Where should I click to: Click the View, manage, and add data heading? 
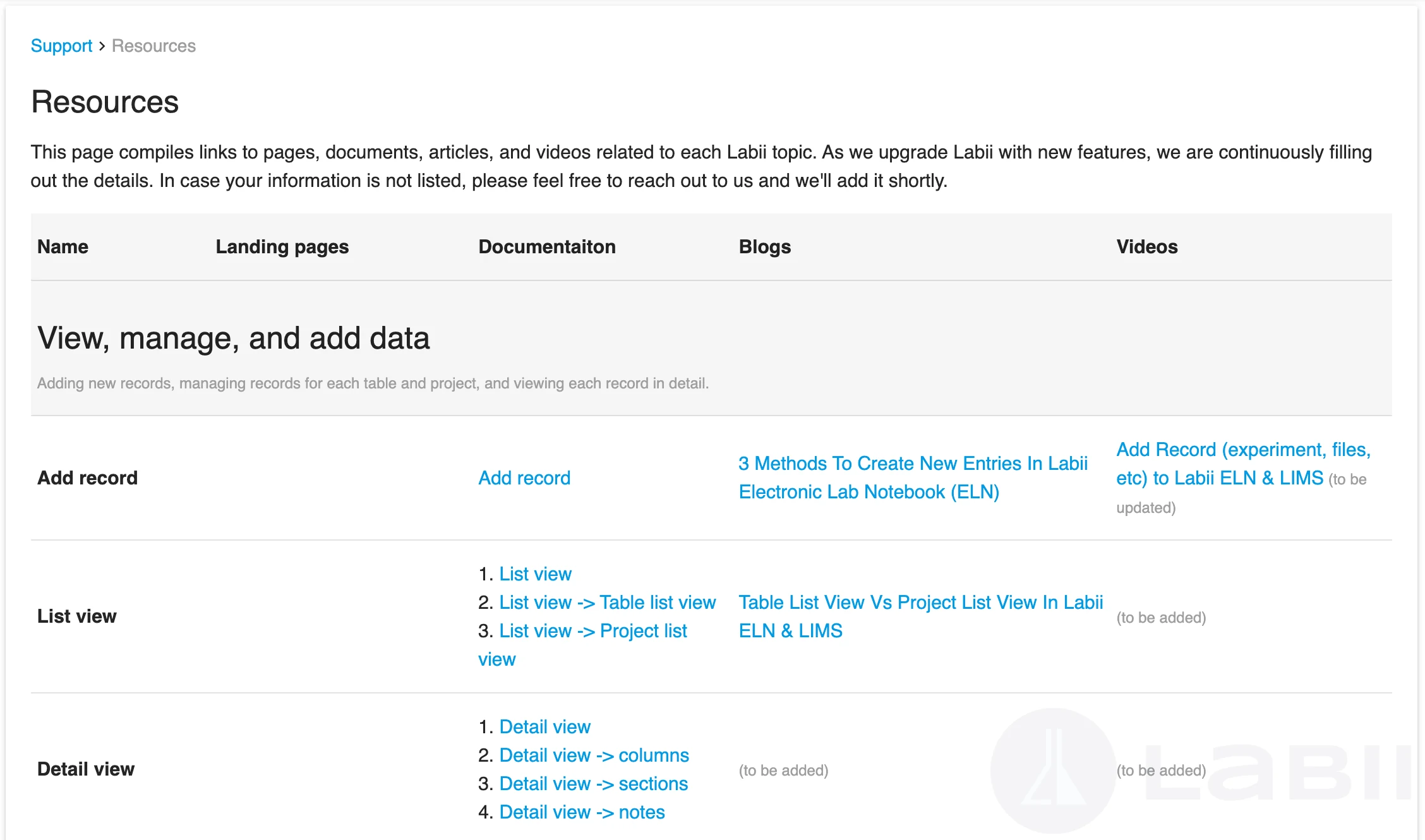click(x=234, y=338)
